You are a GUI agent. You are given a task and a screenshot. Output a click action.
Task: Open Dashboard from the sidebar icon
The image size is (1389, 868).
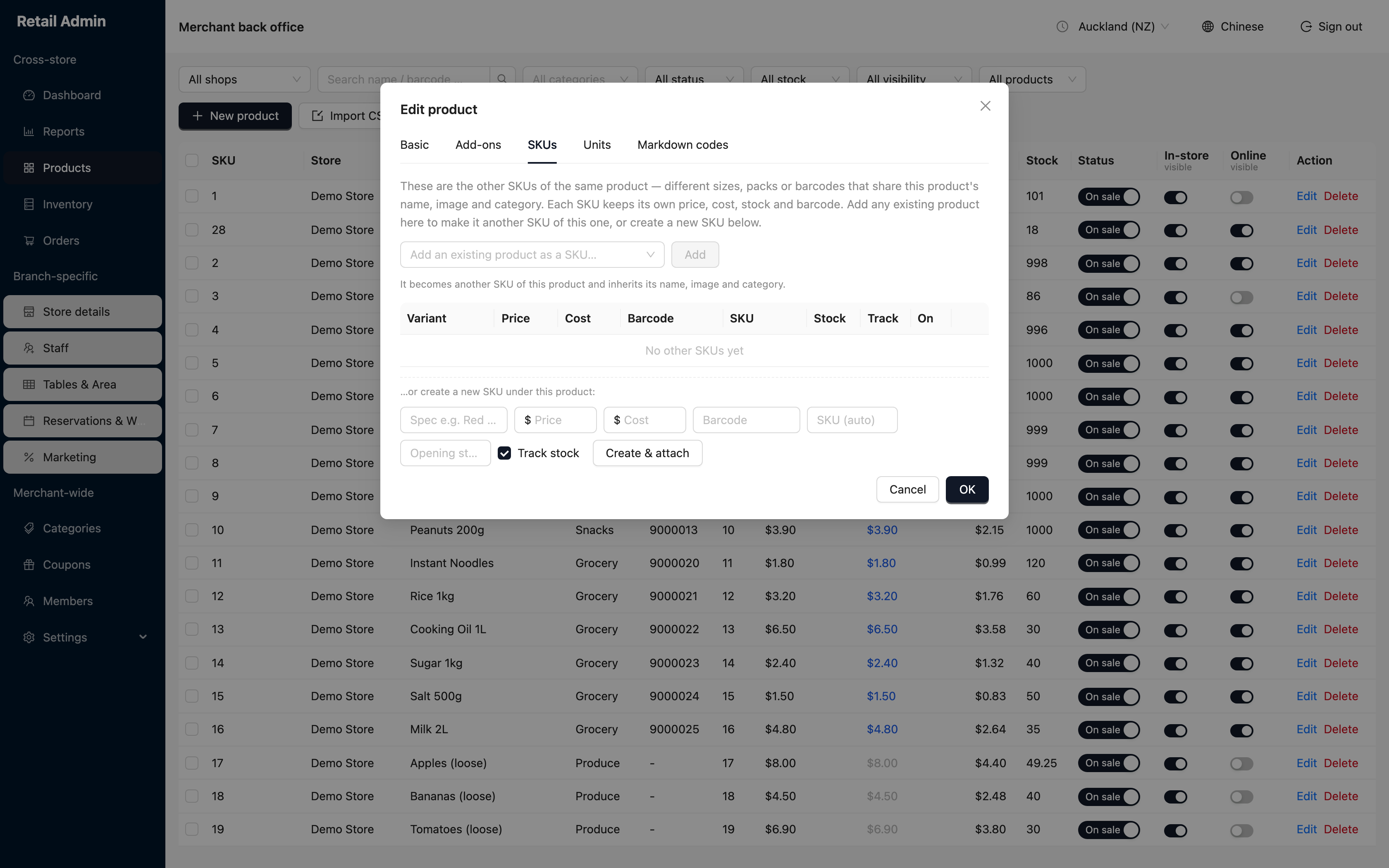29,95
